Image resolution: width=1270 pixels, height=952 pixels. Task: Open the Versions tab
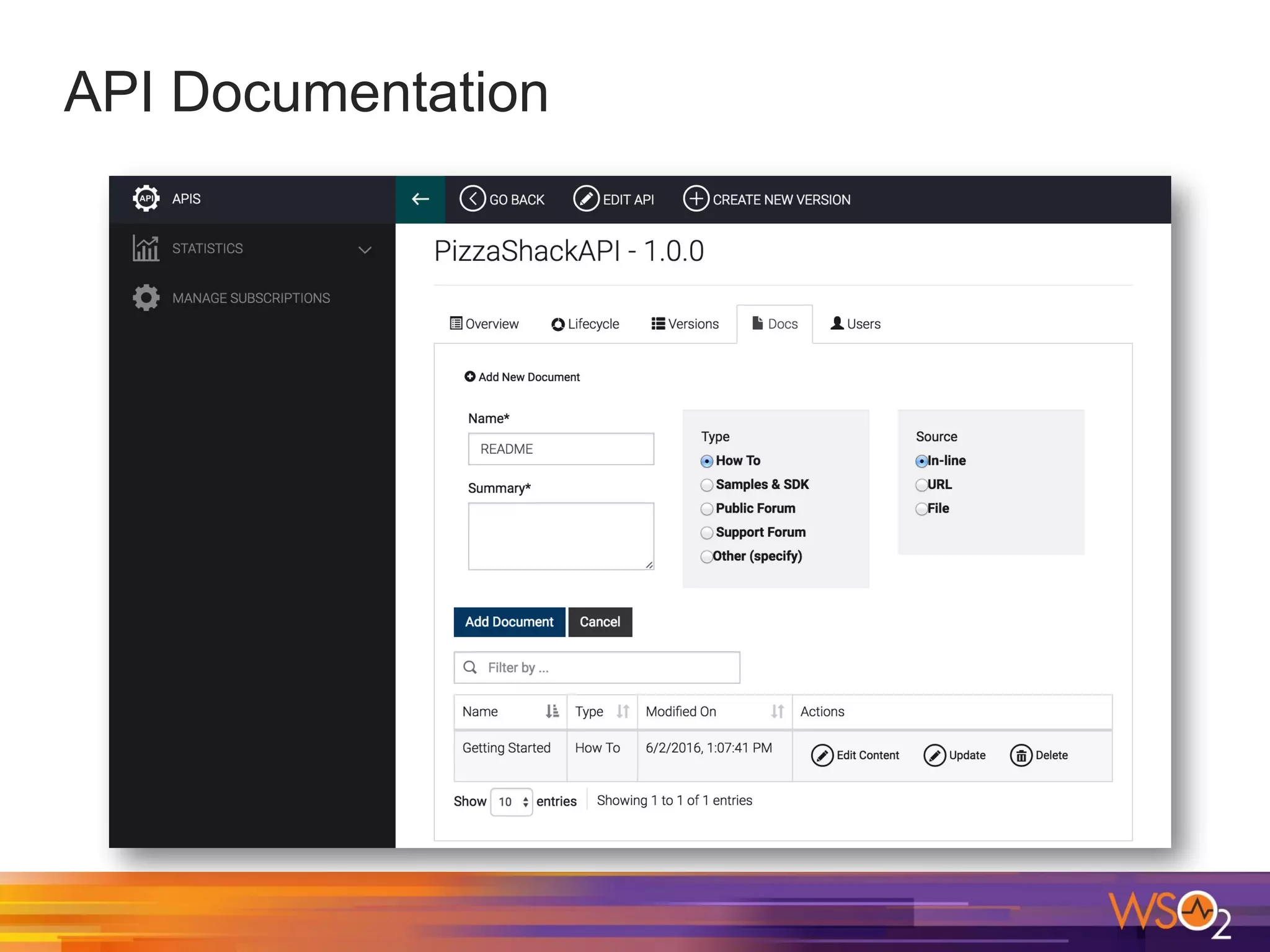pyautogui.click(x=685, y=324)
